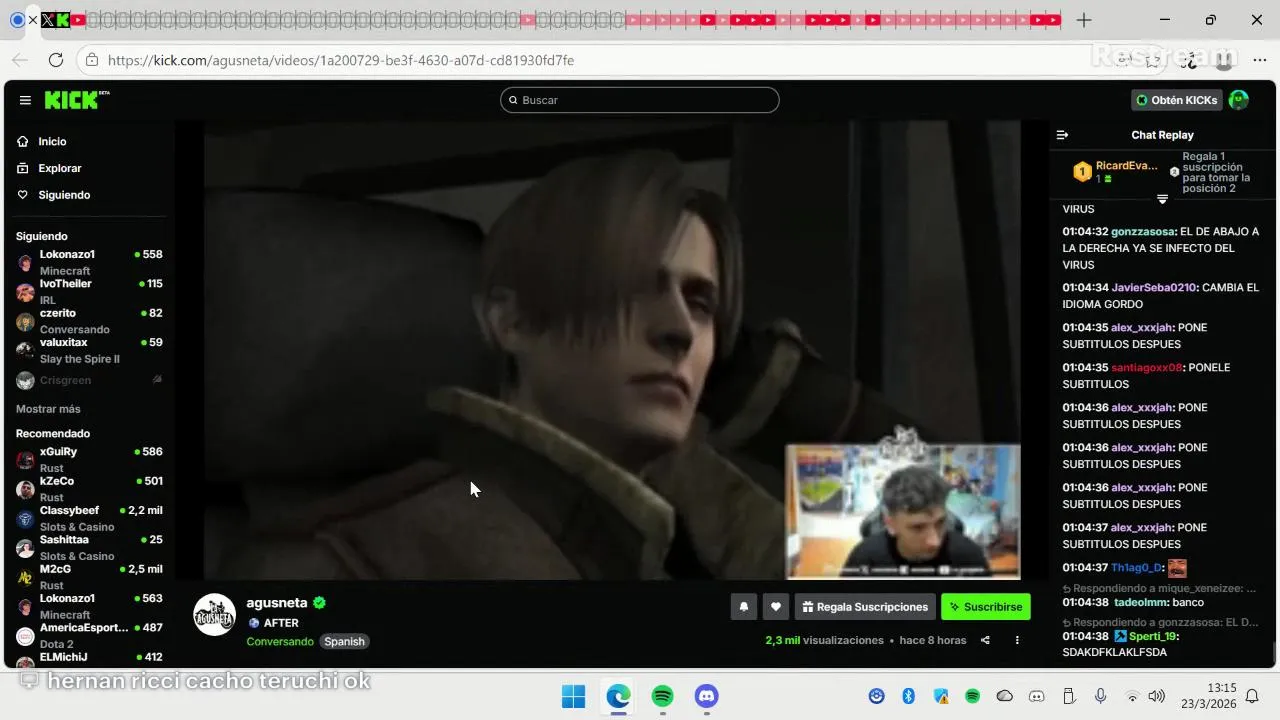This screenshot has height=720, width=1280.
Task: Open Microsoft Edge from the taskbar
Action: (x=618, y=696)
